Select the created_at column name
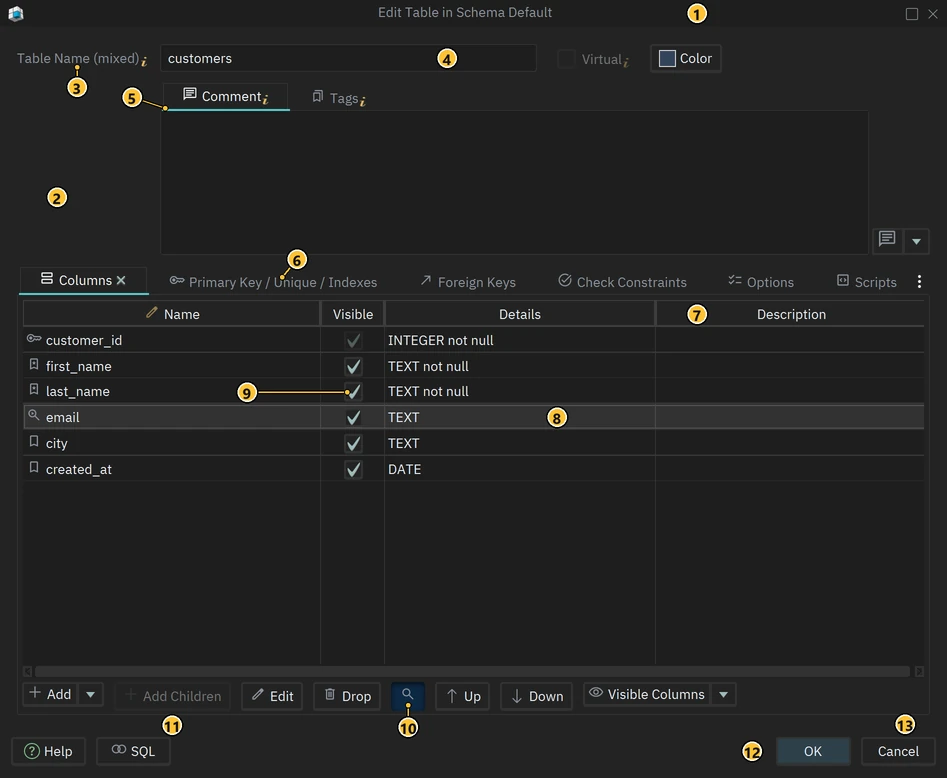 click(x=79, y=469)
